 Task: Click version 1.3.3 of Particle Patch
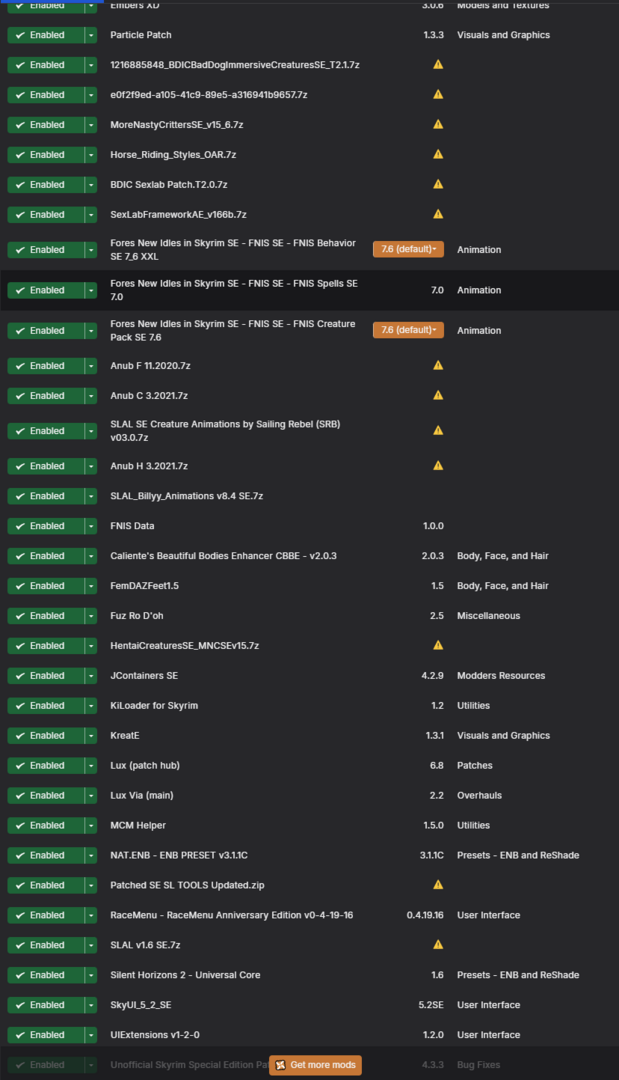tap(434, 35)
